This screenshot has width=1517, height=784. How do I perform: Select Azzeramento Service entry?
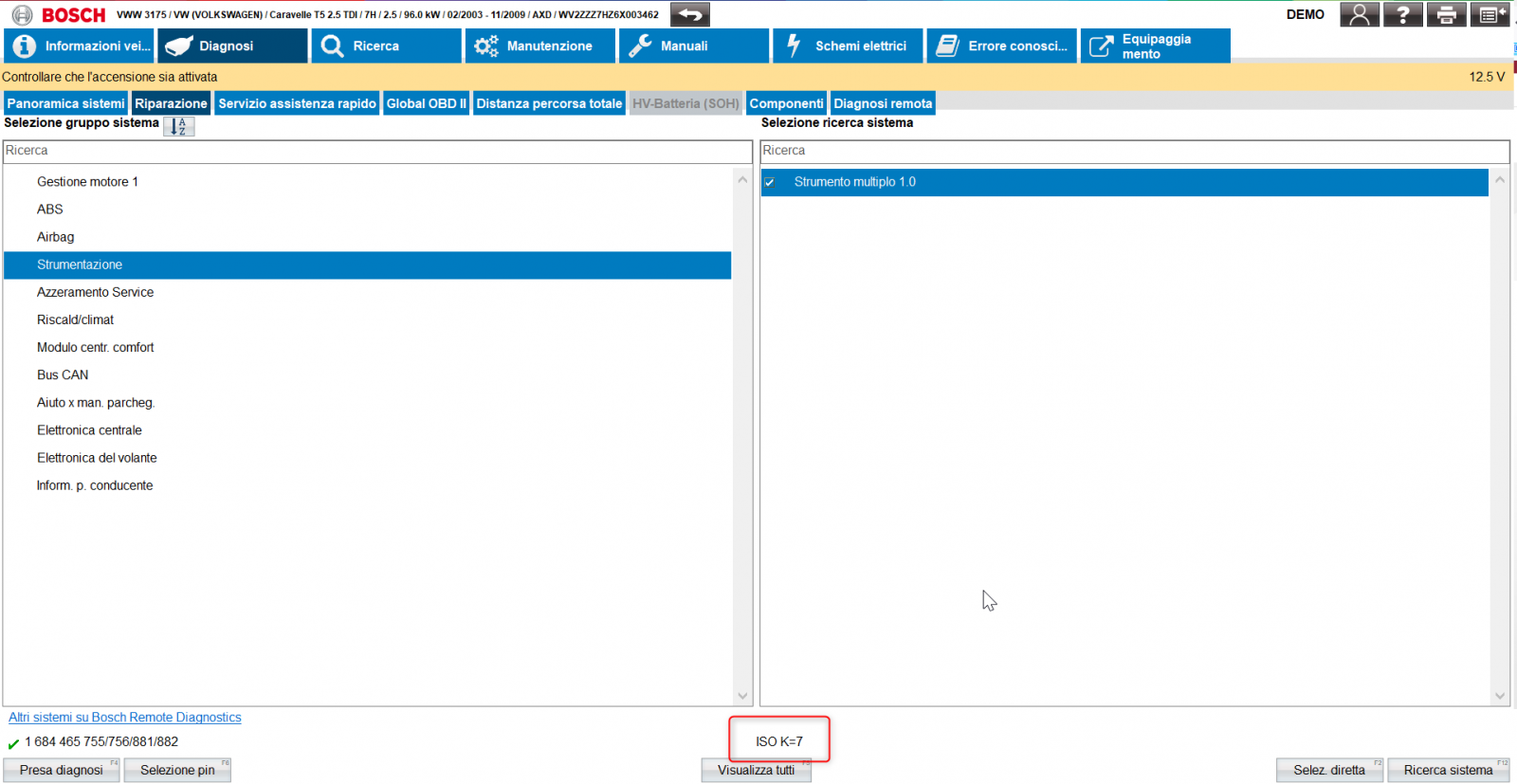click(95, 292)
